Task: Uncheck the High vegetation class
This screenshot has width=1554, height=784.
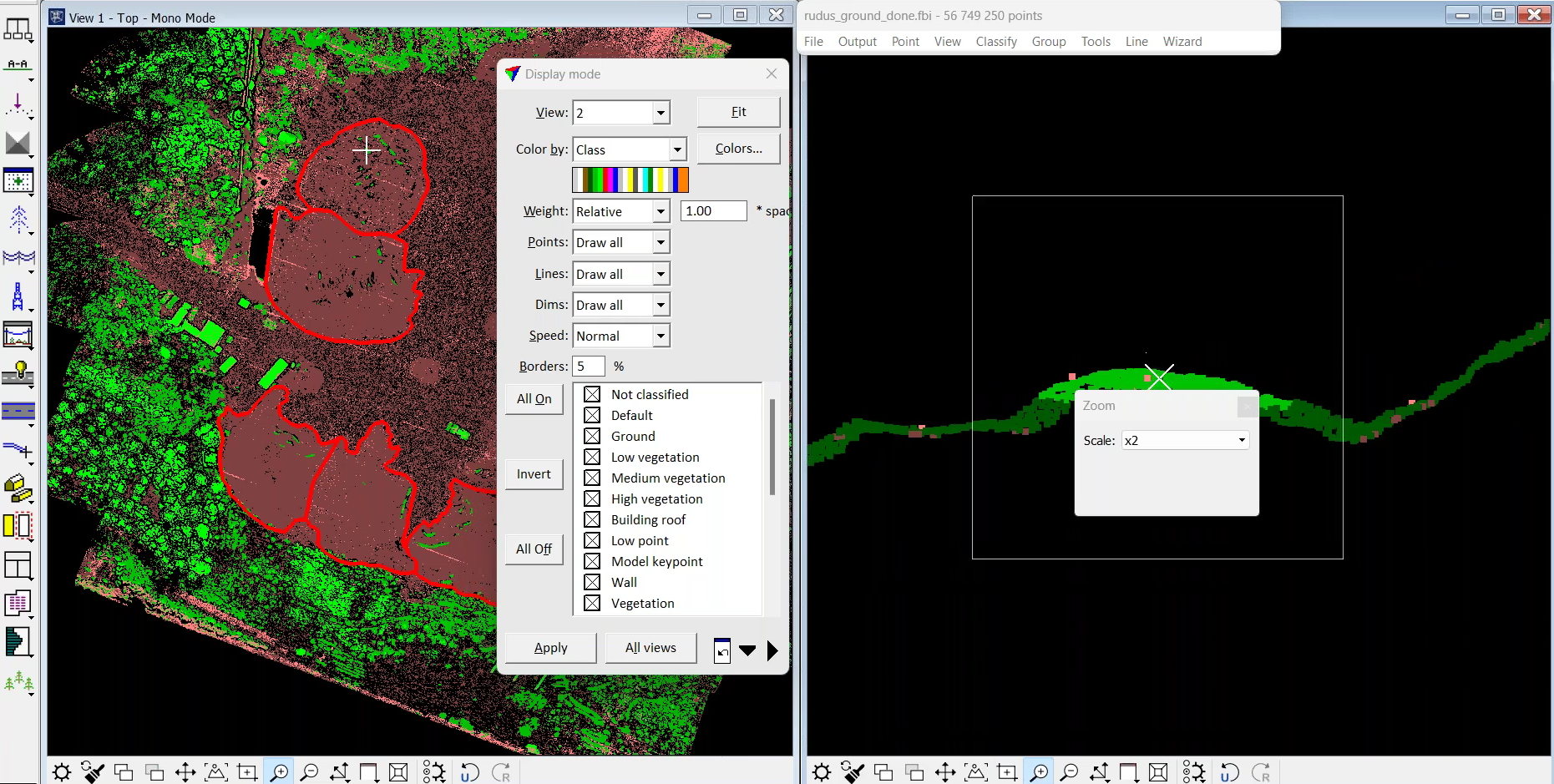Action: [592, 498]
